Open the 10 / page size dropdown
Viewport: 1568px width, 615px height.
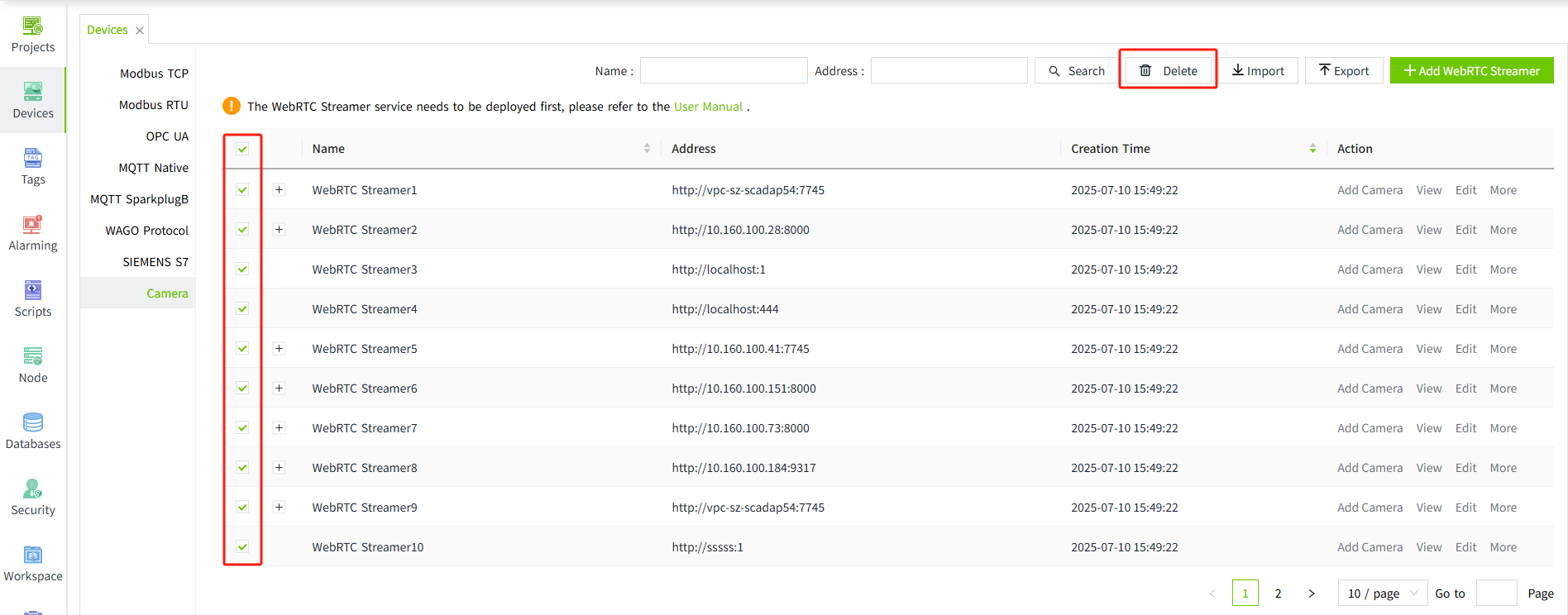[1382, 594]
